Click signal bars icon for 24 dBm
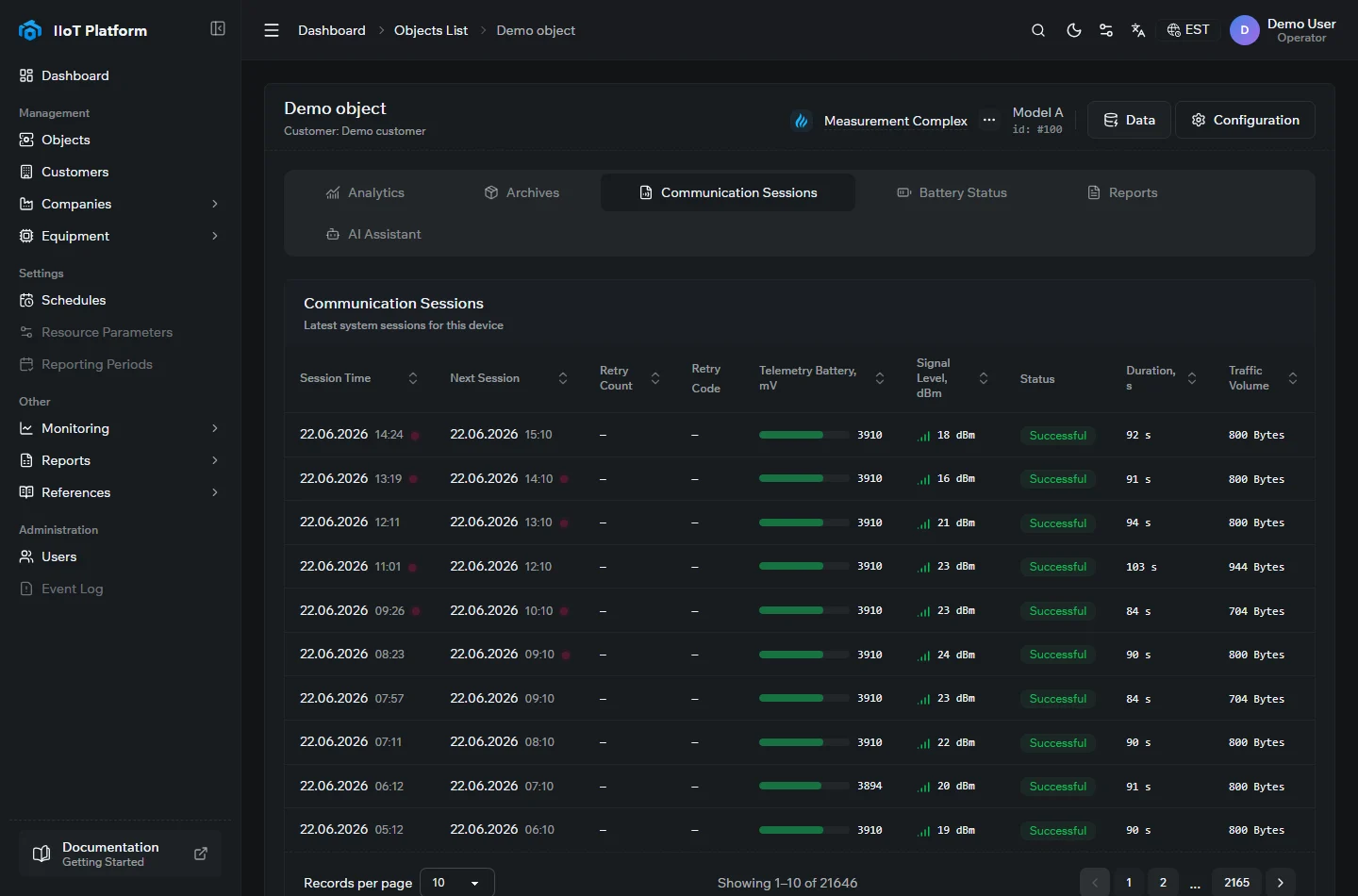The image size is (1358, 896). click(923, 655)
